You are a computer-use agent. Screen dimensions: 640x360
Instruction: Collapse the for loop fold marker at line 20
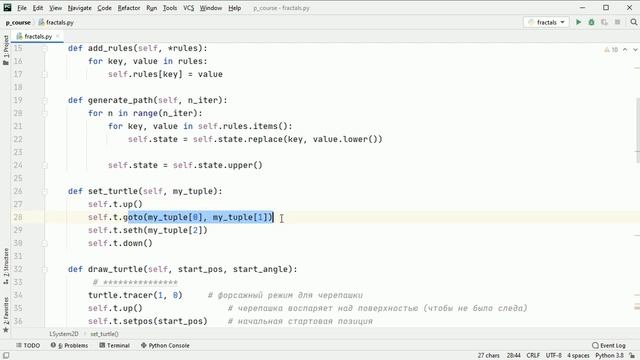[x=44, y=113]
